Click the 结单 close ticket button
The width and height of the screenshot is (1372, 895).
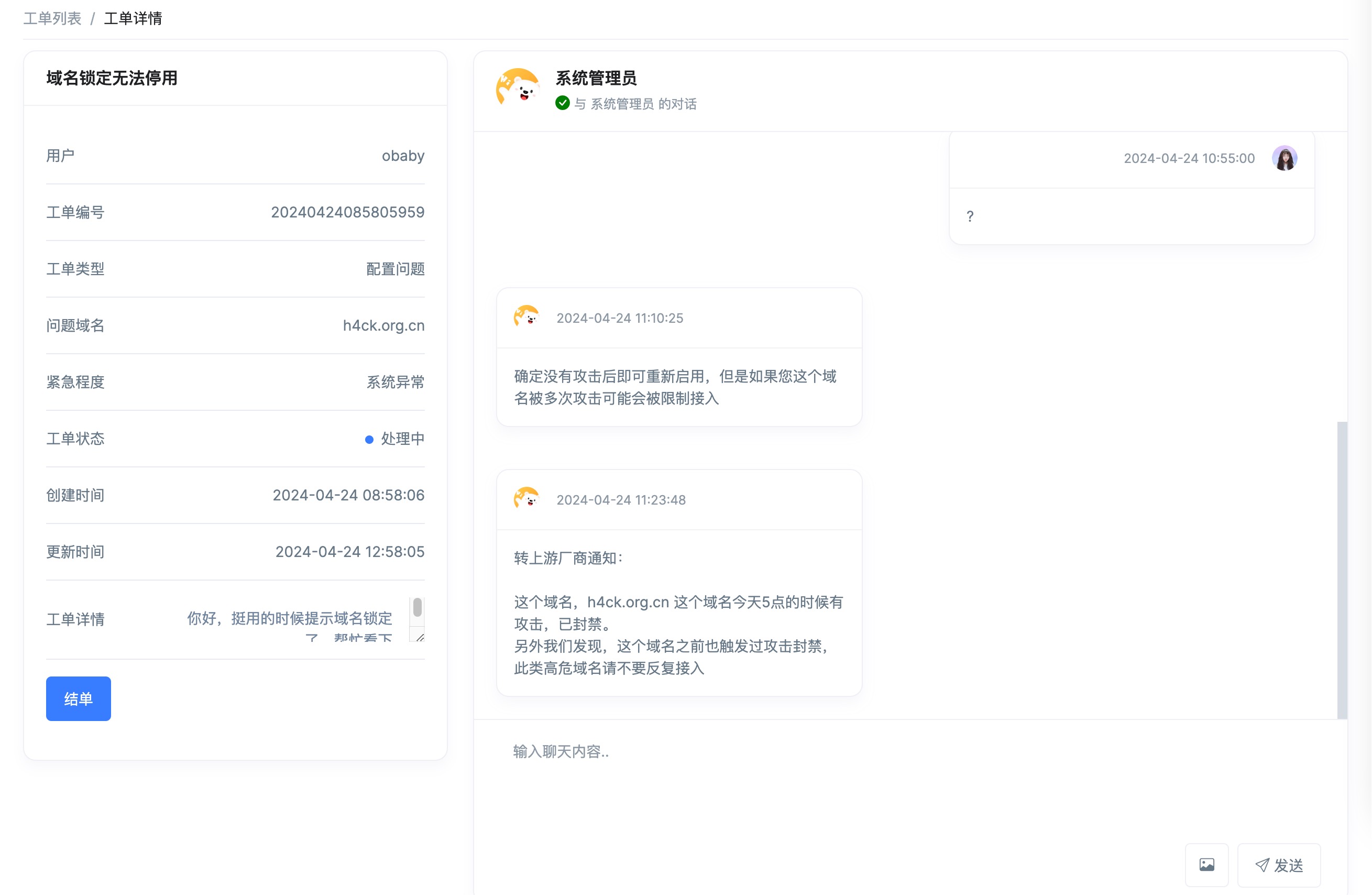[79, 698]
